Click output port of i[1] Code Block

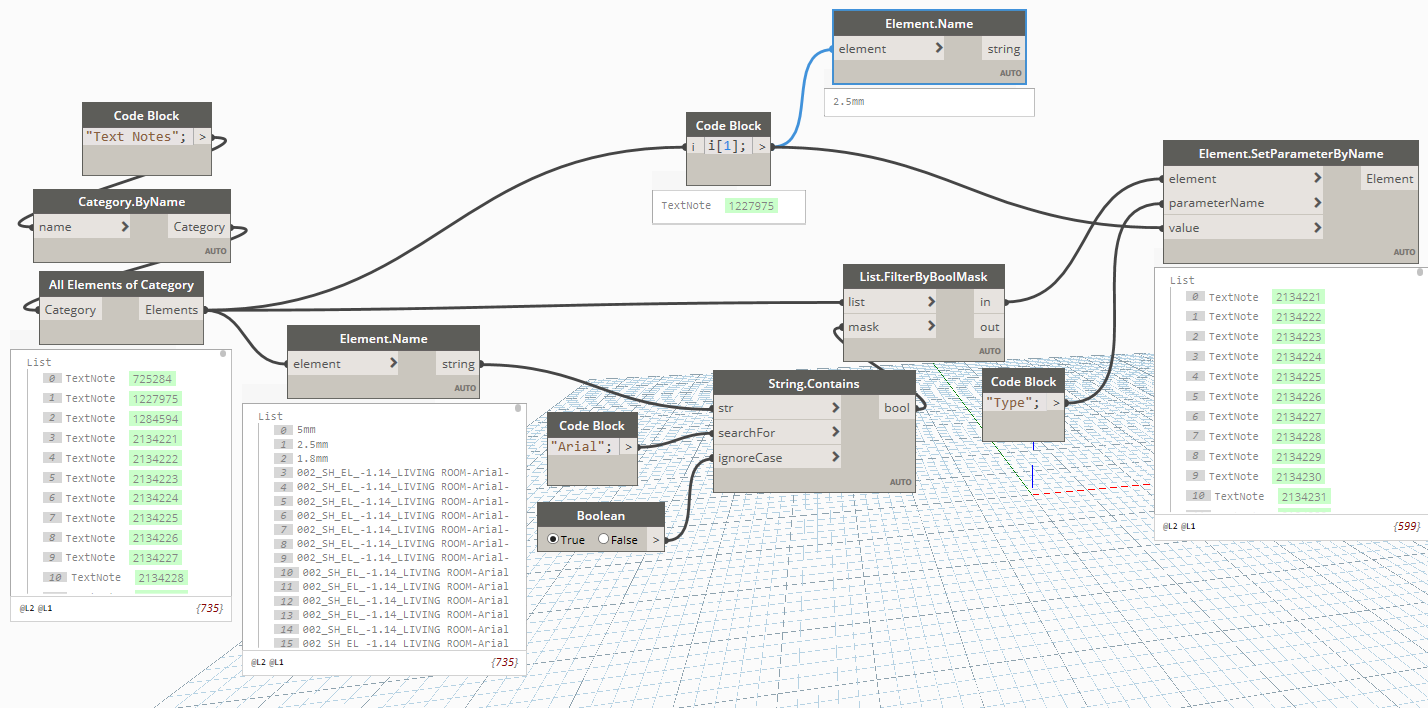click(761, 147)
